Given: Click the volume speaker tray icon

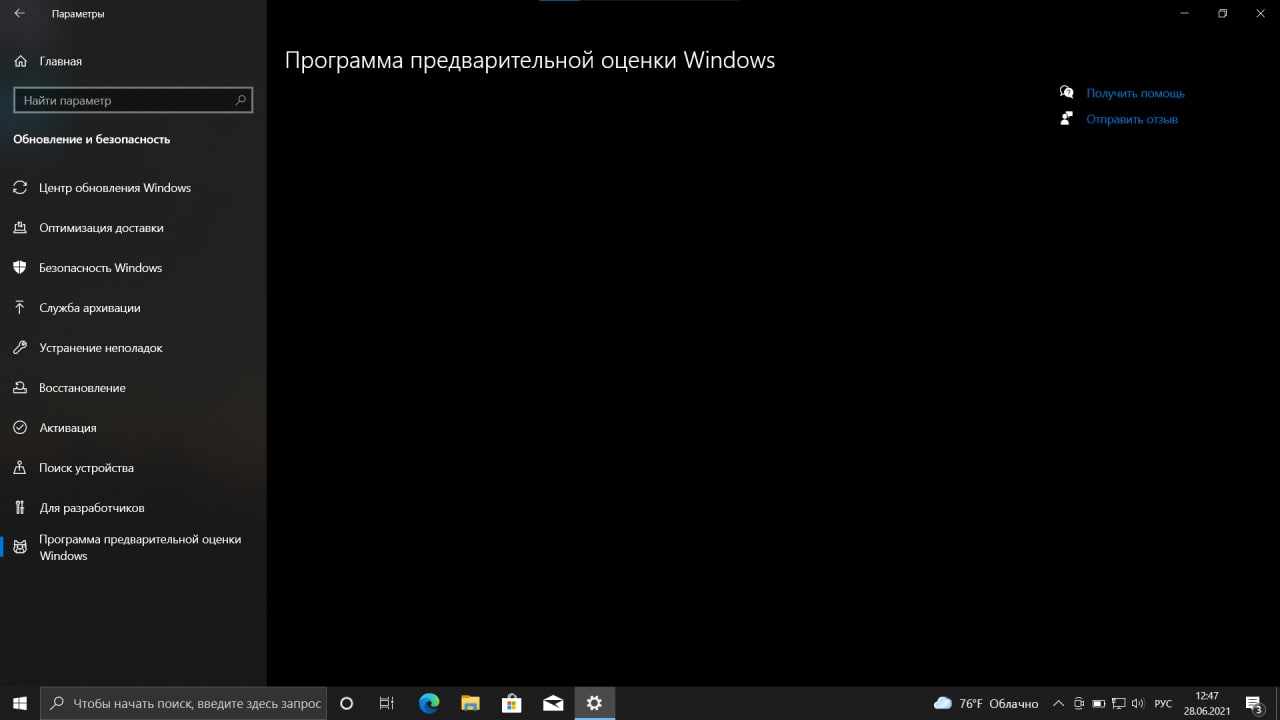Looking at the screenshot, I should [1137, 703].
